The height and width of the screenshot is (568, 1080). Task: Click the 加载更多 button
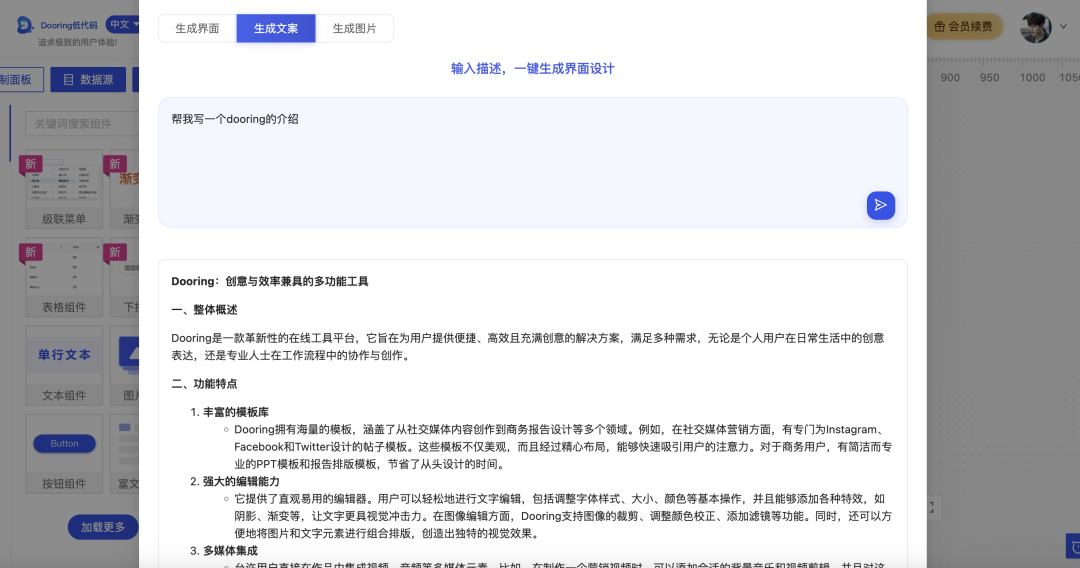click(103, 527)
